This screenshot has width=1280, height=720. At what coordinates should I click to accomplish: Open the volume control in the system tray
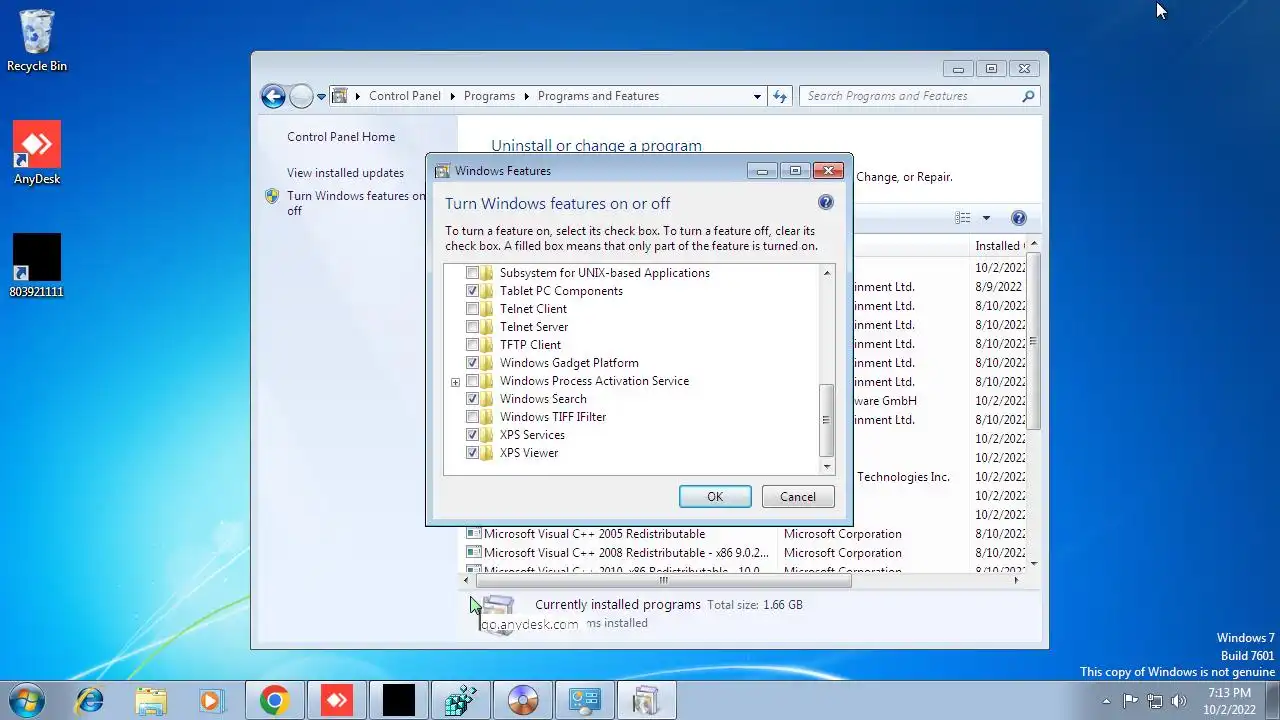point(1179,701)
